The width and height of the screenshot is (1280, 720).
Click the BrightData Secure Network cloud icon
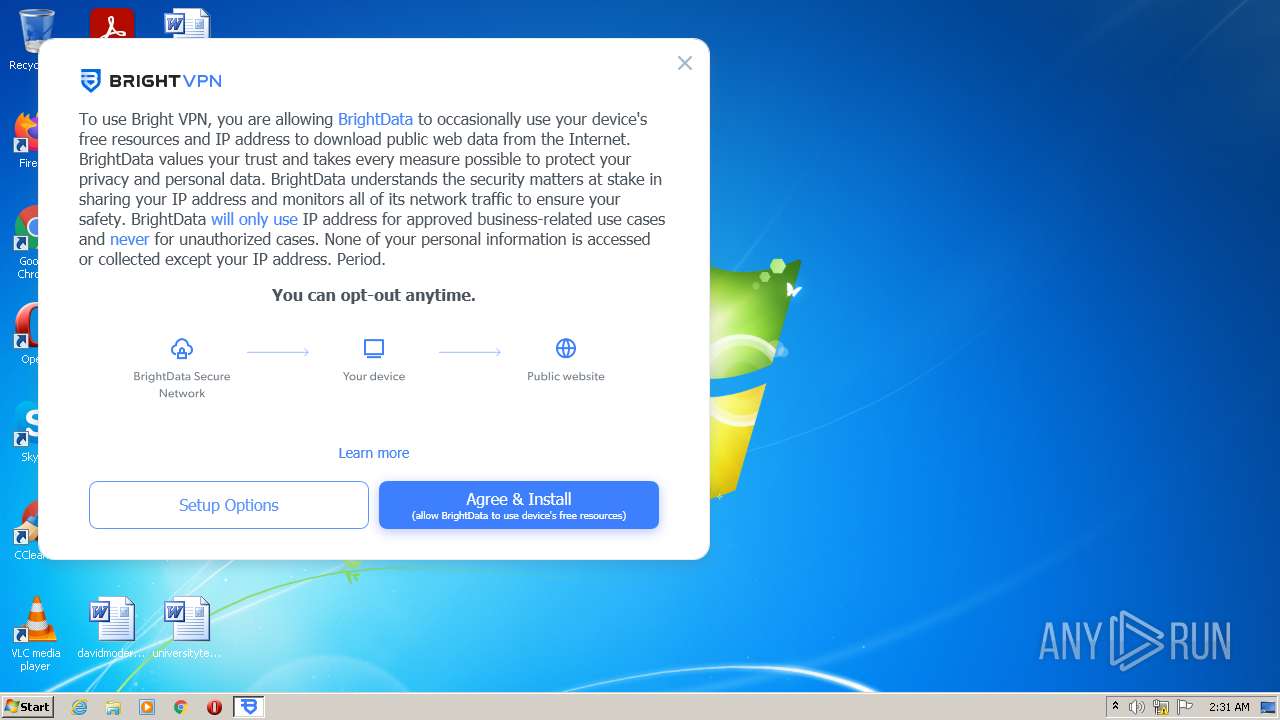pos(182,348)
